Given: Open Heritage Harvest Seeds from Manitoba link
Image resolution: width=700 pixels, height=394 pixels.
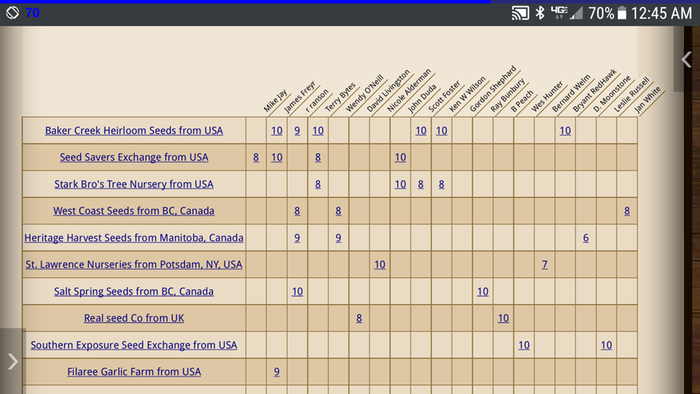Looking at the screenshot, I should [x=134, y=237].
